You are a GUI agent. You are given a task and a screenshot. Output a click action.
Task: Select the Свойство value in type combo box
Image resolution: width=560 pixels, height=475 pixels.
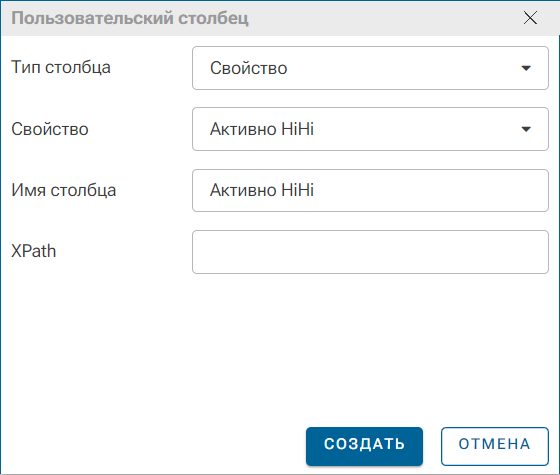click(x=249, y=68)
